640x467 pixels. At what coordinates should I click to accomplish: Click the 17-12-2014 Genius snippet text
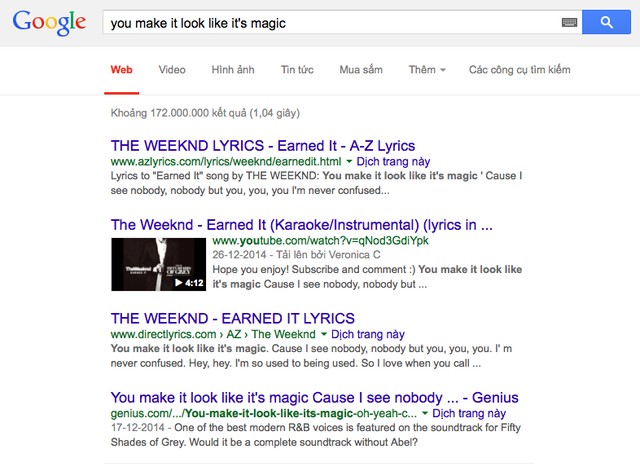pos(316,435)
